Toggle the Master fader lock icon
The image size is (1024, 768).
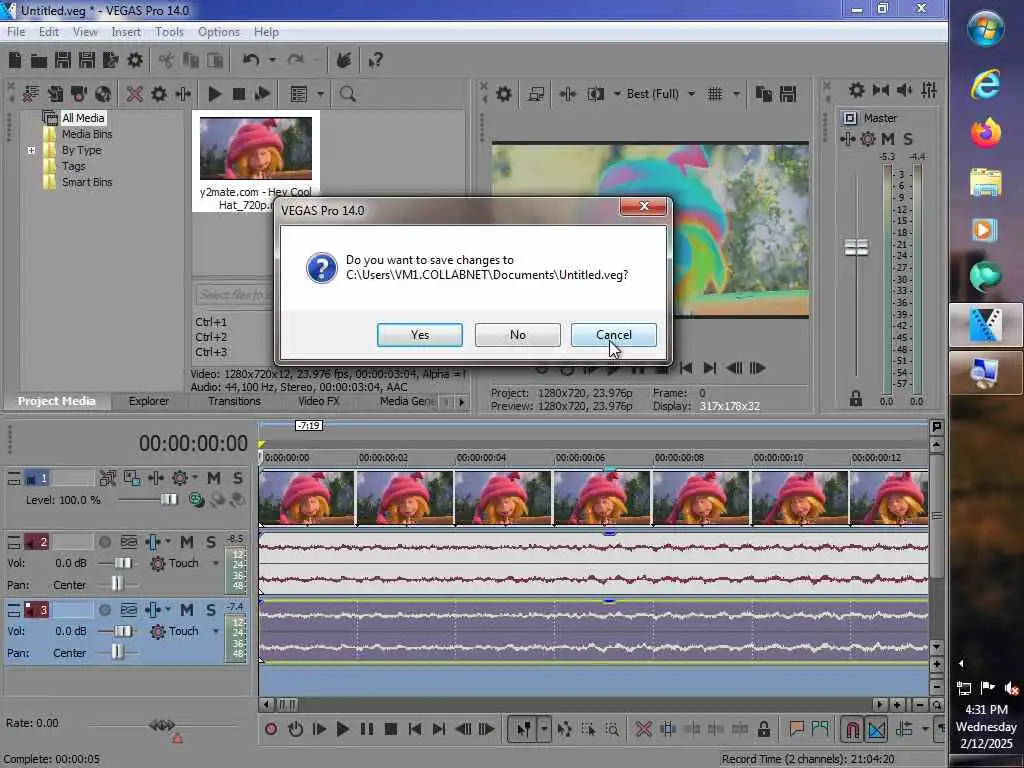(856, 398)
